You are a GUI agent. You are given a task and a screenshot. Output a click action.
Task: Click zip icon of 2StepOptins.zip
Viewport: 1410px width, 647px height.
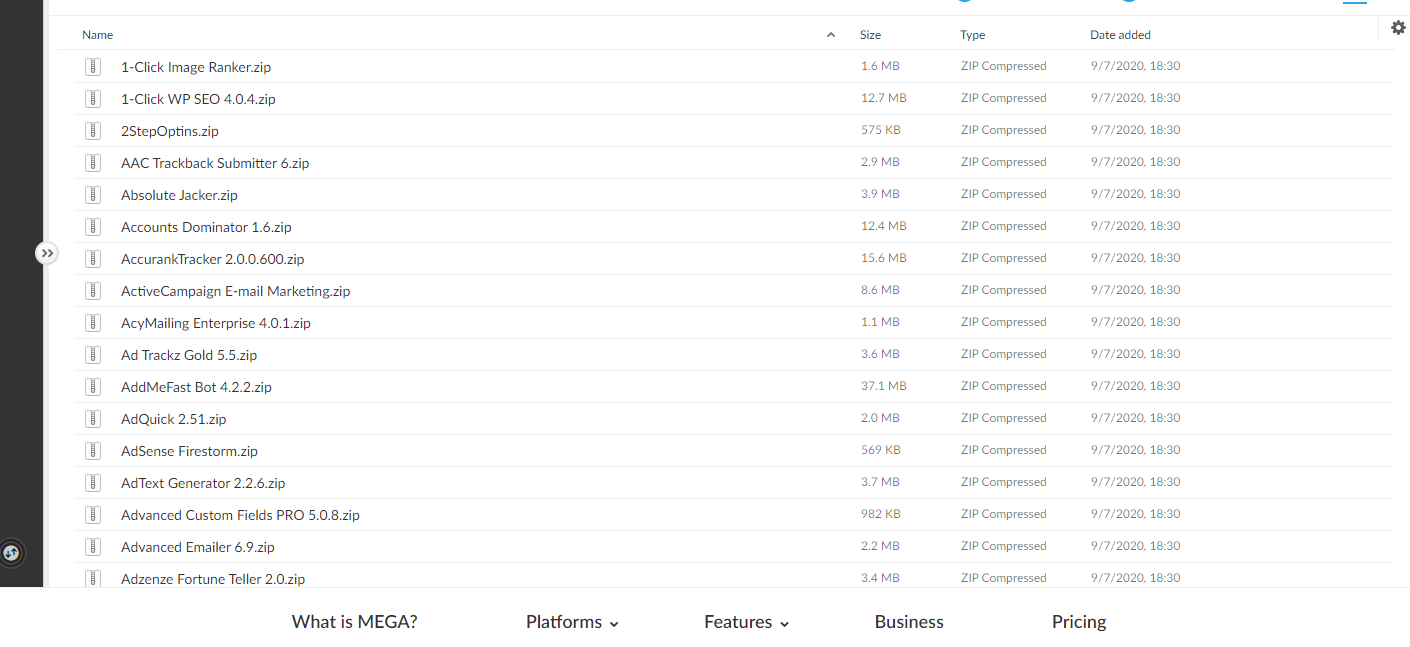[93, 131]
